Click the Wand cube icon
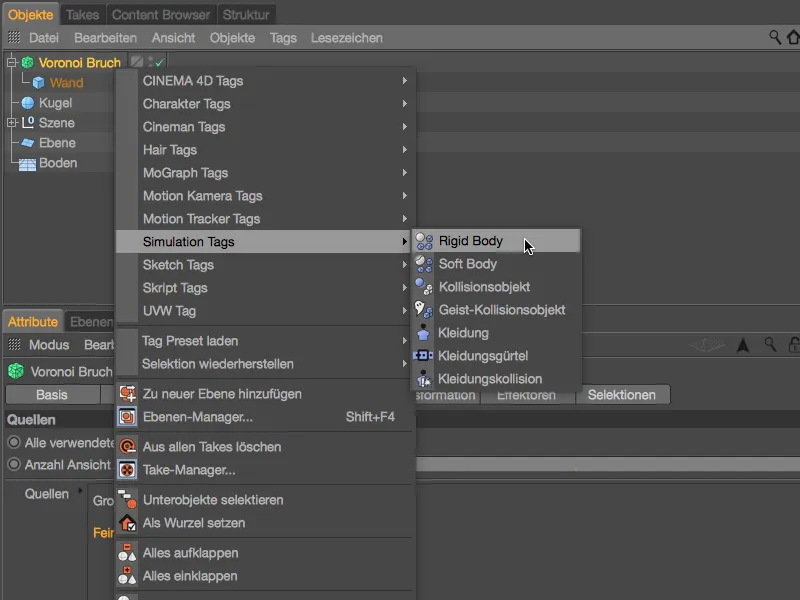Viewport: 800px width, 600px height. (38, 83)
